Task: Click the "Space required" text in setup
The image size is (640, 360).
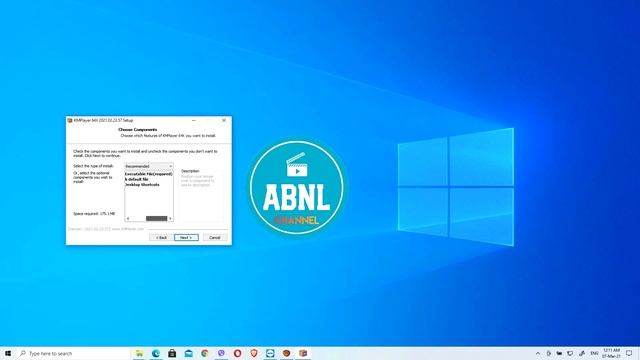Action: 94,213
